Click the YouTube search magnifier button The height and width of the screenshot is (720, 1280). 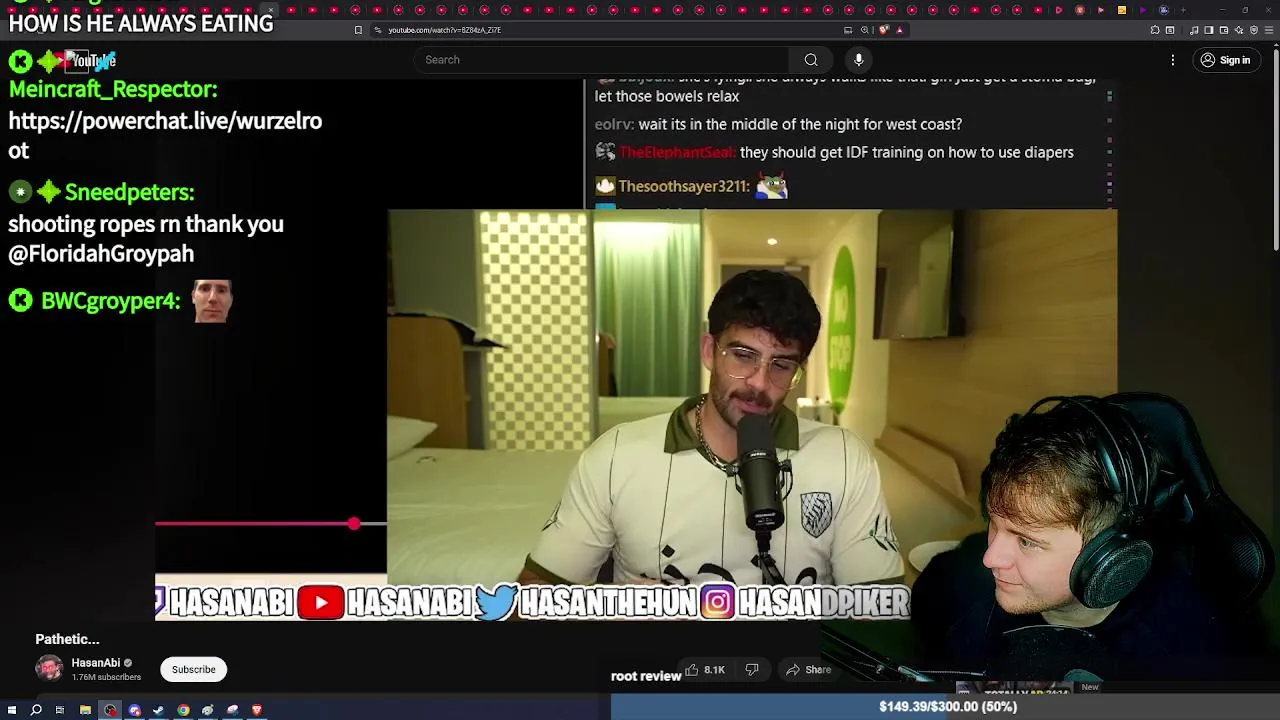pyautogui.click(x=811, y=60)
